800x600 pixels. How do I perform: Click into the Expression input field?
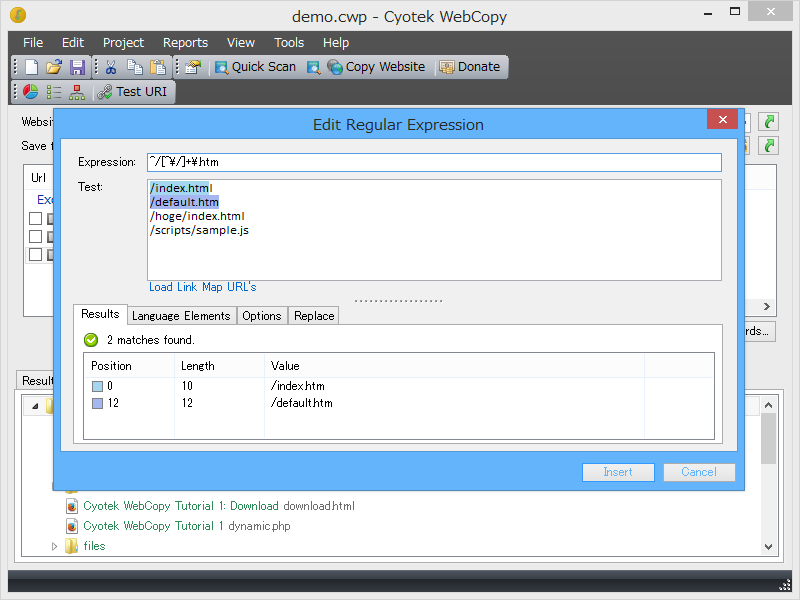434,162
